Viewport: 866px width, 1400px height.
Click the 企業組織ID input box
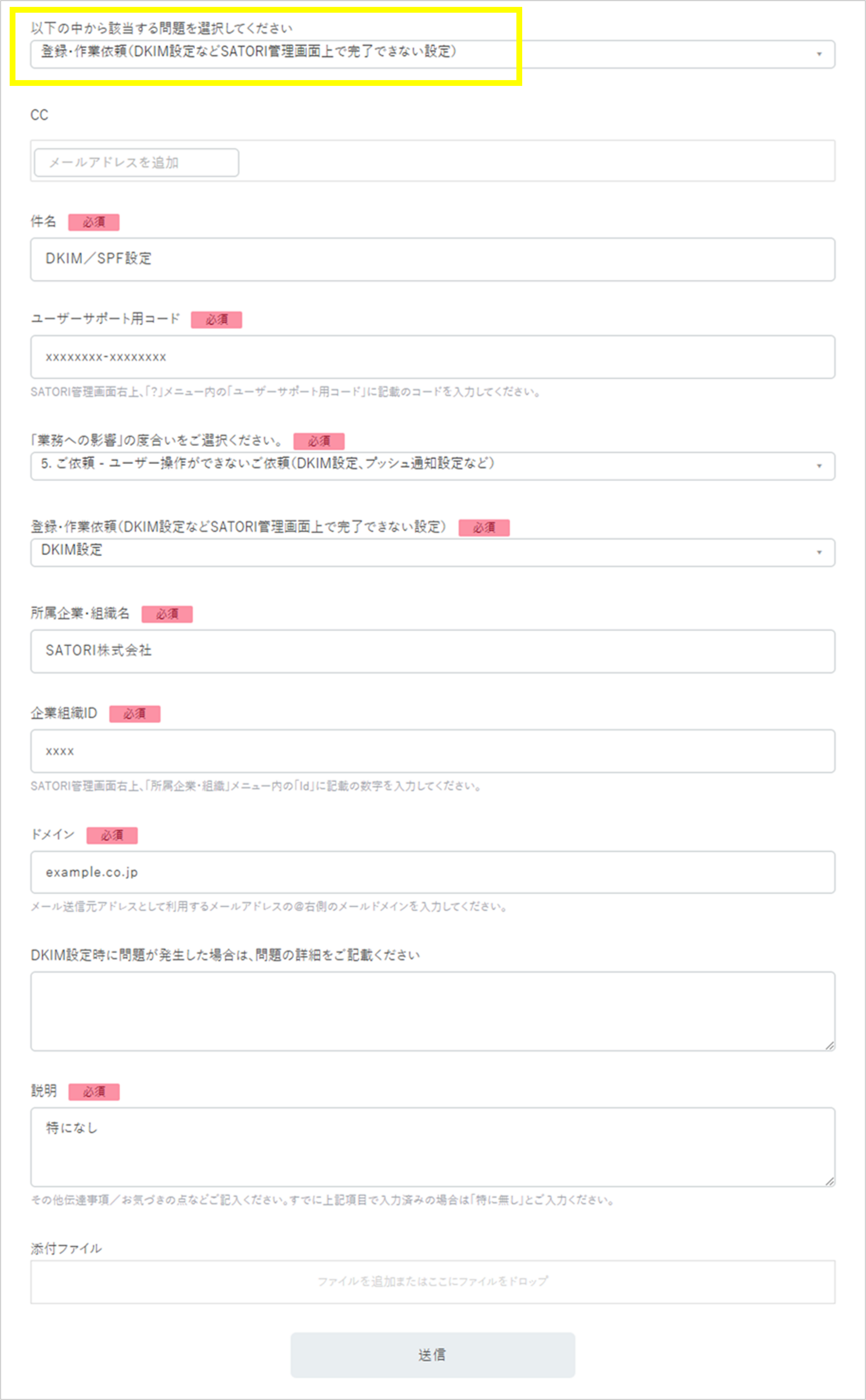[x=432, y=750]
